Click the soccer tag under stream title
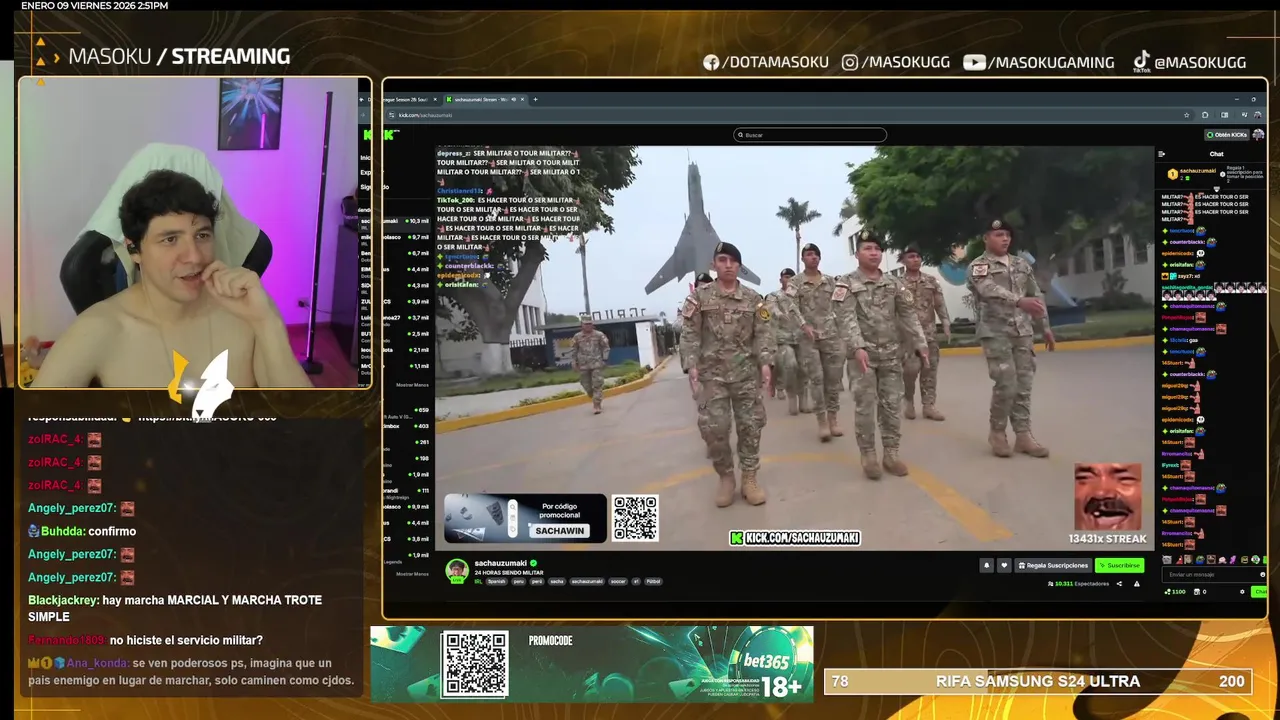Image resolution: width=1280 pixels, height=720 pixels. coord(619,581)
